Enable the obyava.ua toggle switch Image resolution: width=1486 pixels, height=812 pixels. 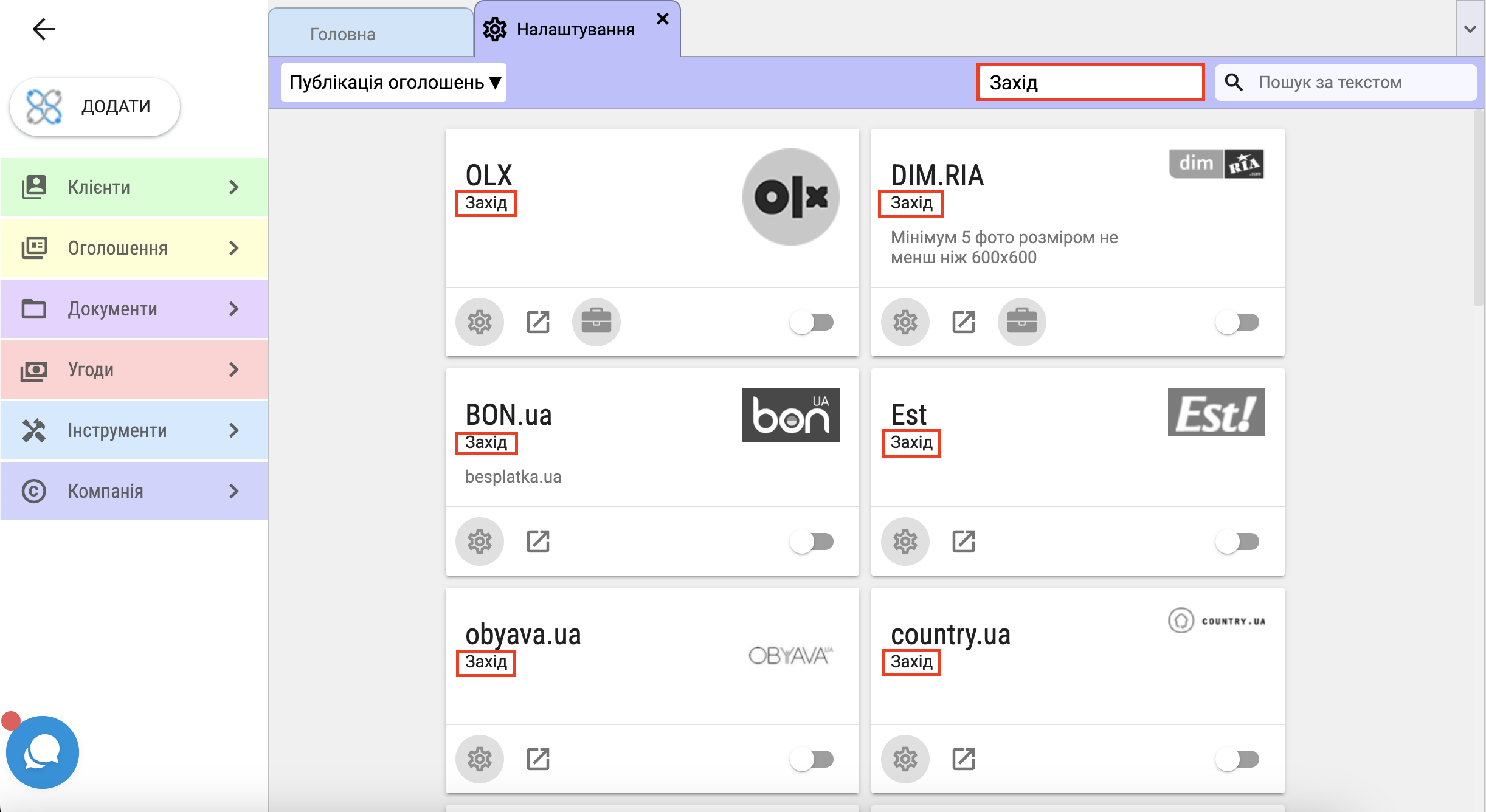(x=812, y=759)
